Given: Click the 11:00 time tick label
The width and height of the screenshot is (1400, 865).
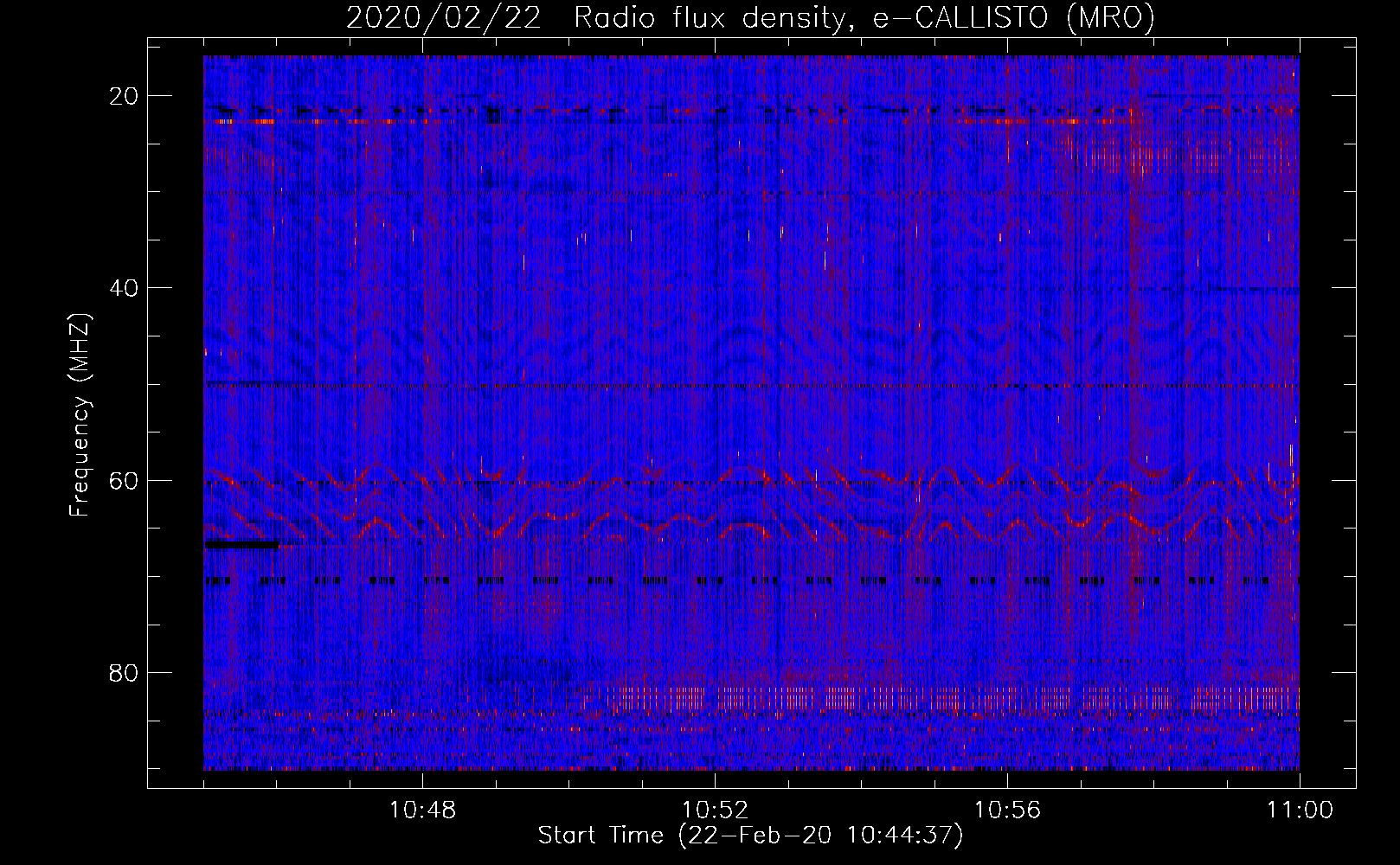Looking at the screenshot, I should [x=1300, y=811].
